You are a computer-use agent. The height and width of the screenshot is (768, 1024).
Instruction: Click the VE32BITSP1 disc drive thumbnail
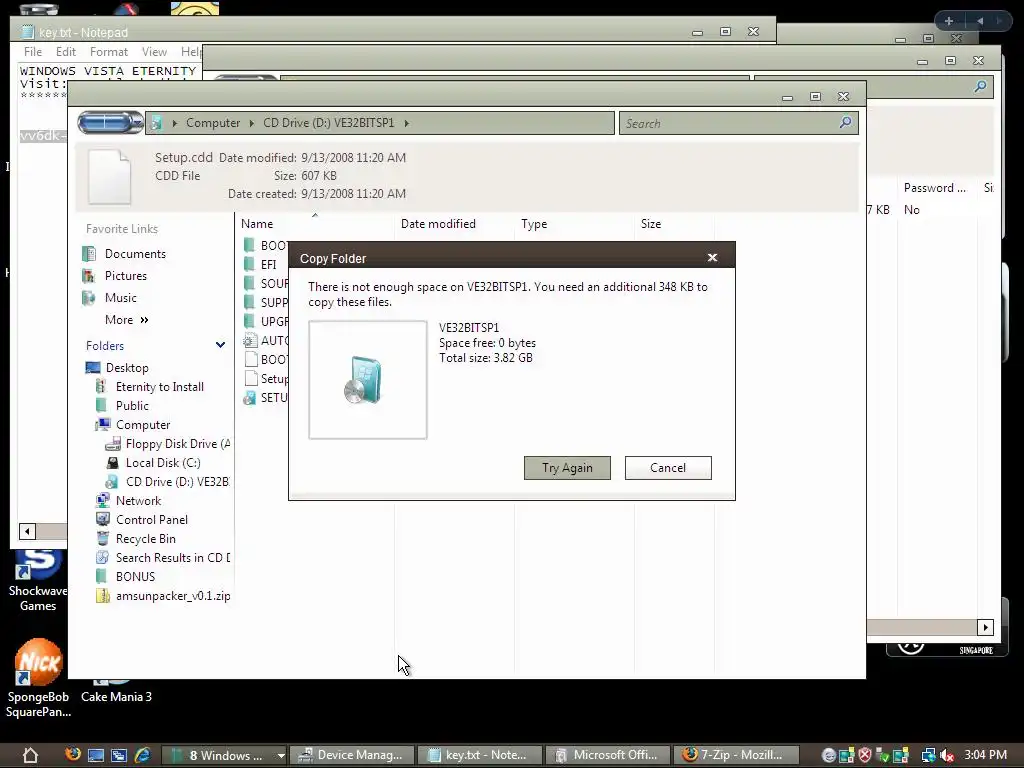(x=368, y=380)
